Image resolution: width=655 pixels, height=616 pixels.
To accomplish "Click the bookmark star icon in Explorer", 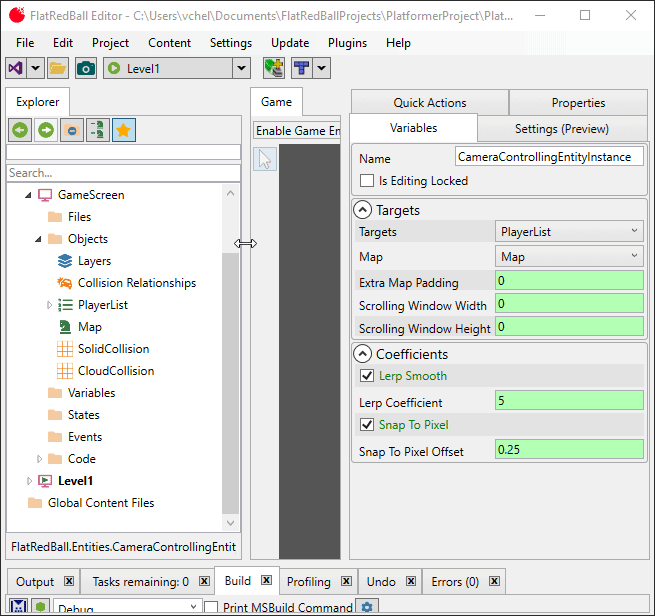I will click(124, 130).
